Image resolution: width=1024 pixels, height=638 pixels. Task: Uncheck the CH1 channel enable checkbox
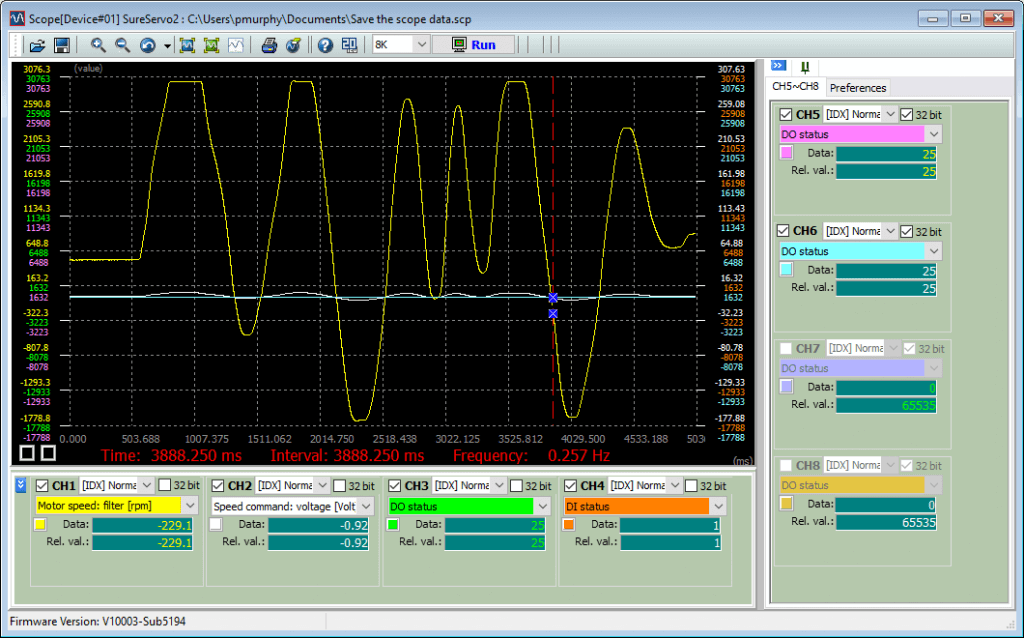pyautogui.click(x=42, y=486)
